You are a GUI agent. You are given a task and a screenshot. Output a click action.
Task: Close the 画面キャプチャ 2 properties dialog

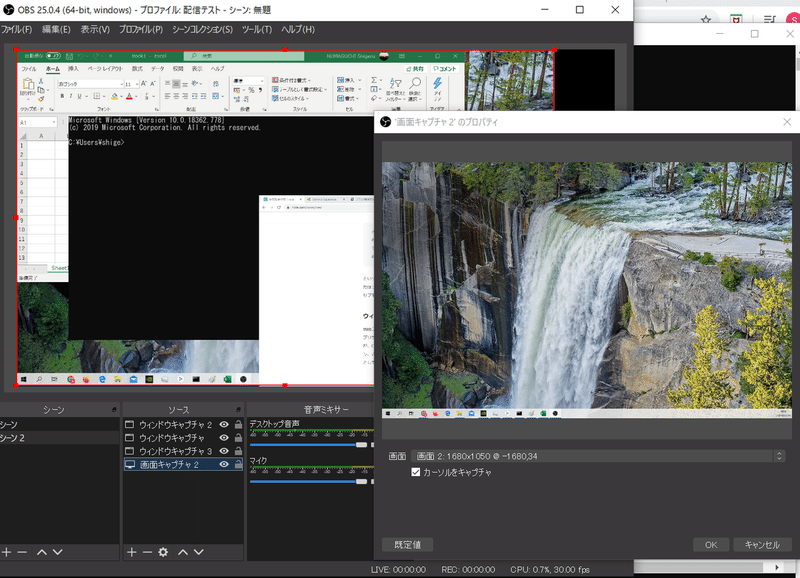pyautogui.click(x=787, y=122)
